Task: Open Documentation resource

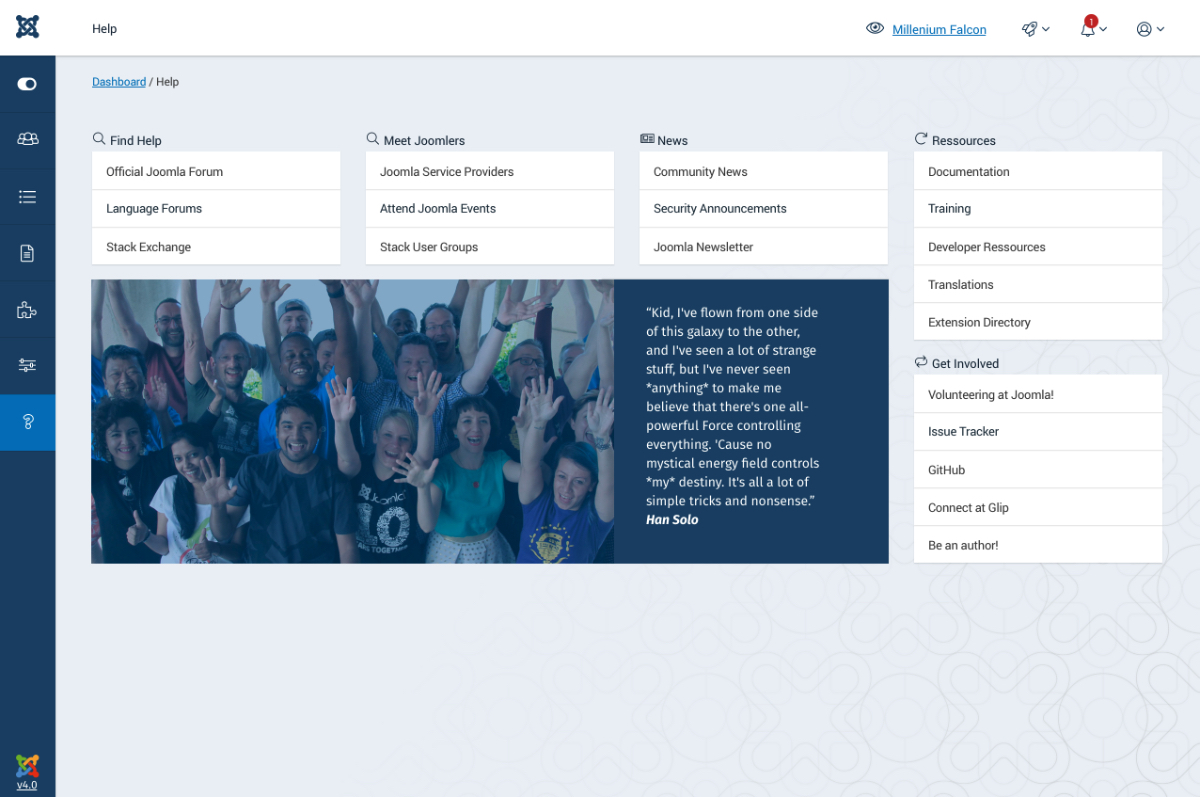Action: coord(1038,171)
